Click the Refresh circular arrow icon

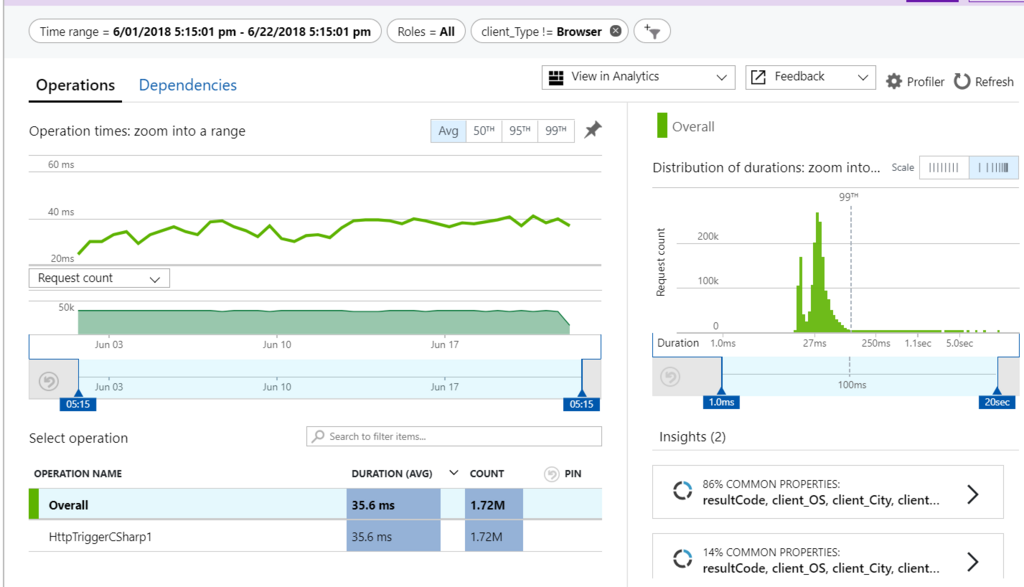click(961, 82)
